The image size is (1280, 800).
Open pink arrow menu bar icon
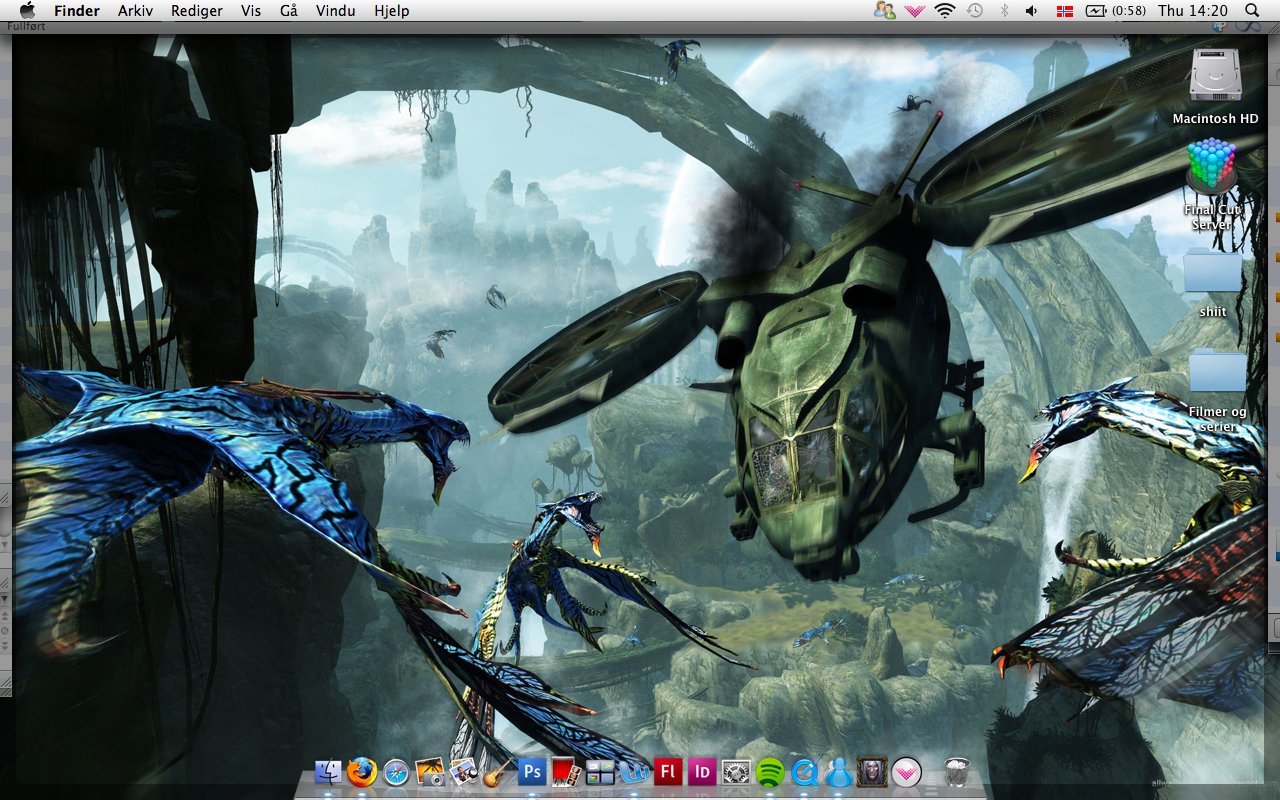click(x=914, y=10)
